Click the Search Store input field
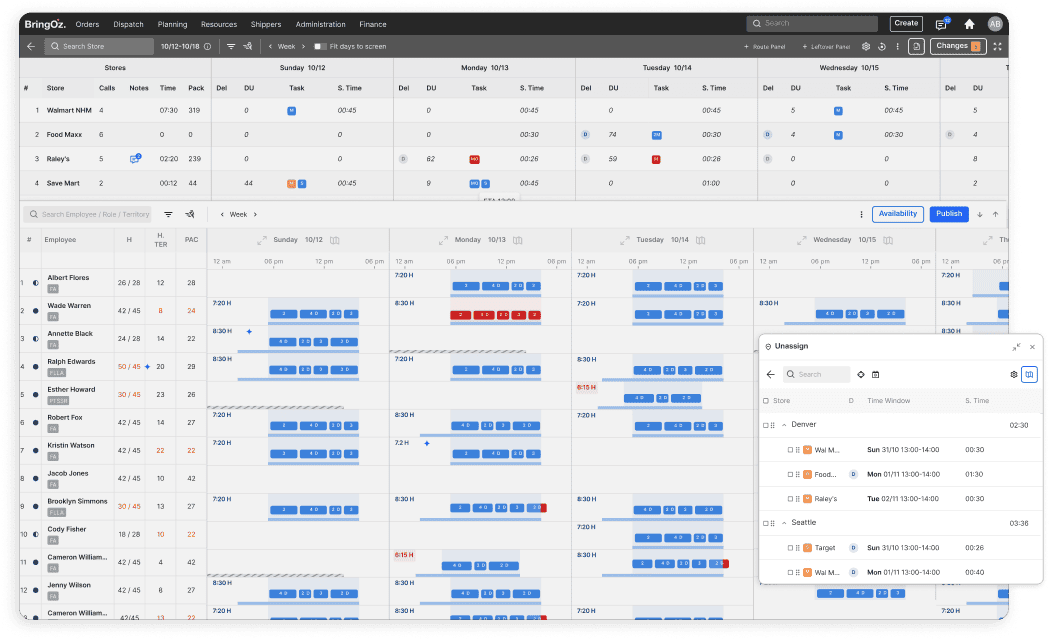This screenshot has height=639, width=1049. [x=100, y=46]
